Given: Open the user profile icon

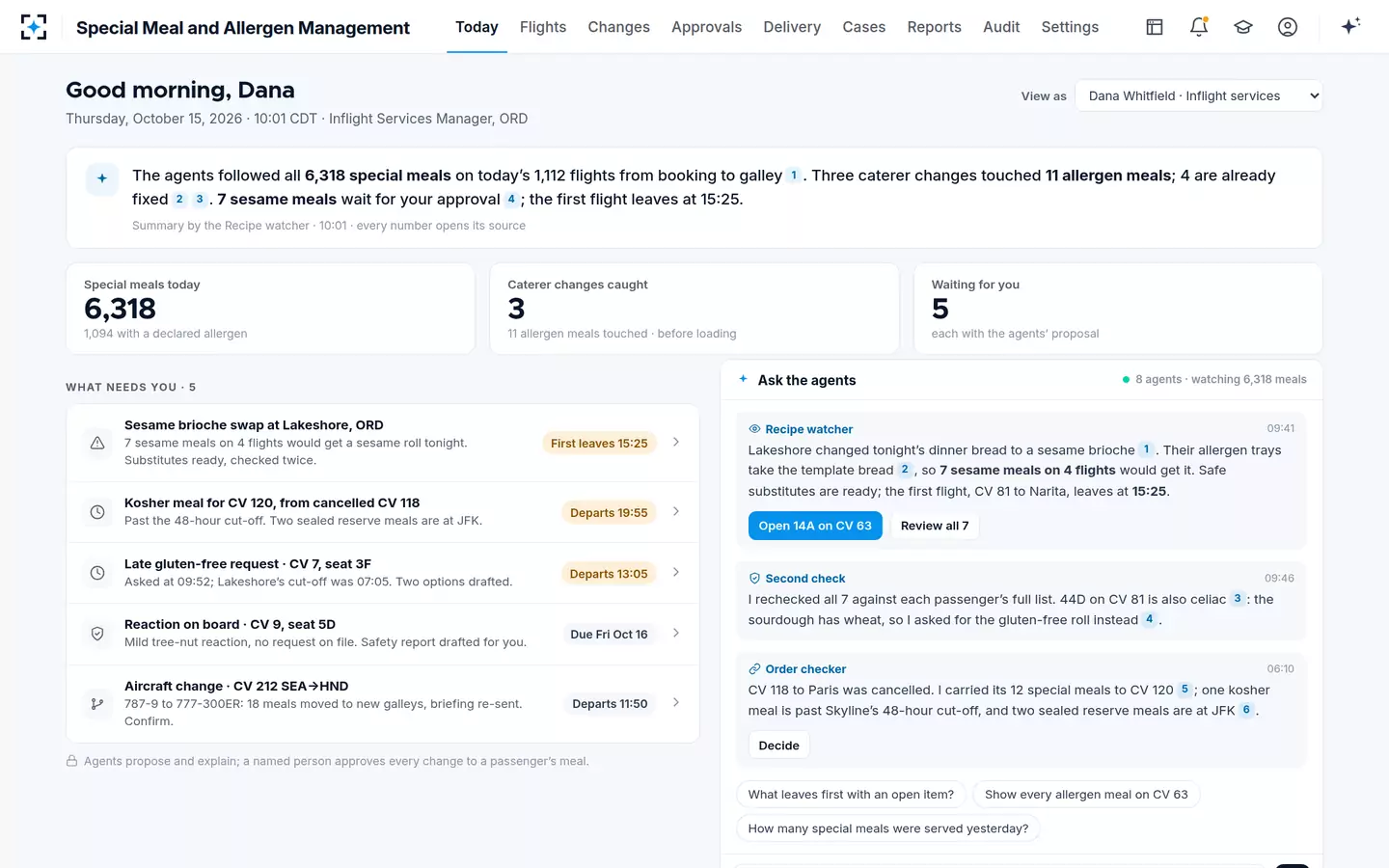Looking at the screenshot, I should 1288,27.
